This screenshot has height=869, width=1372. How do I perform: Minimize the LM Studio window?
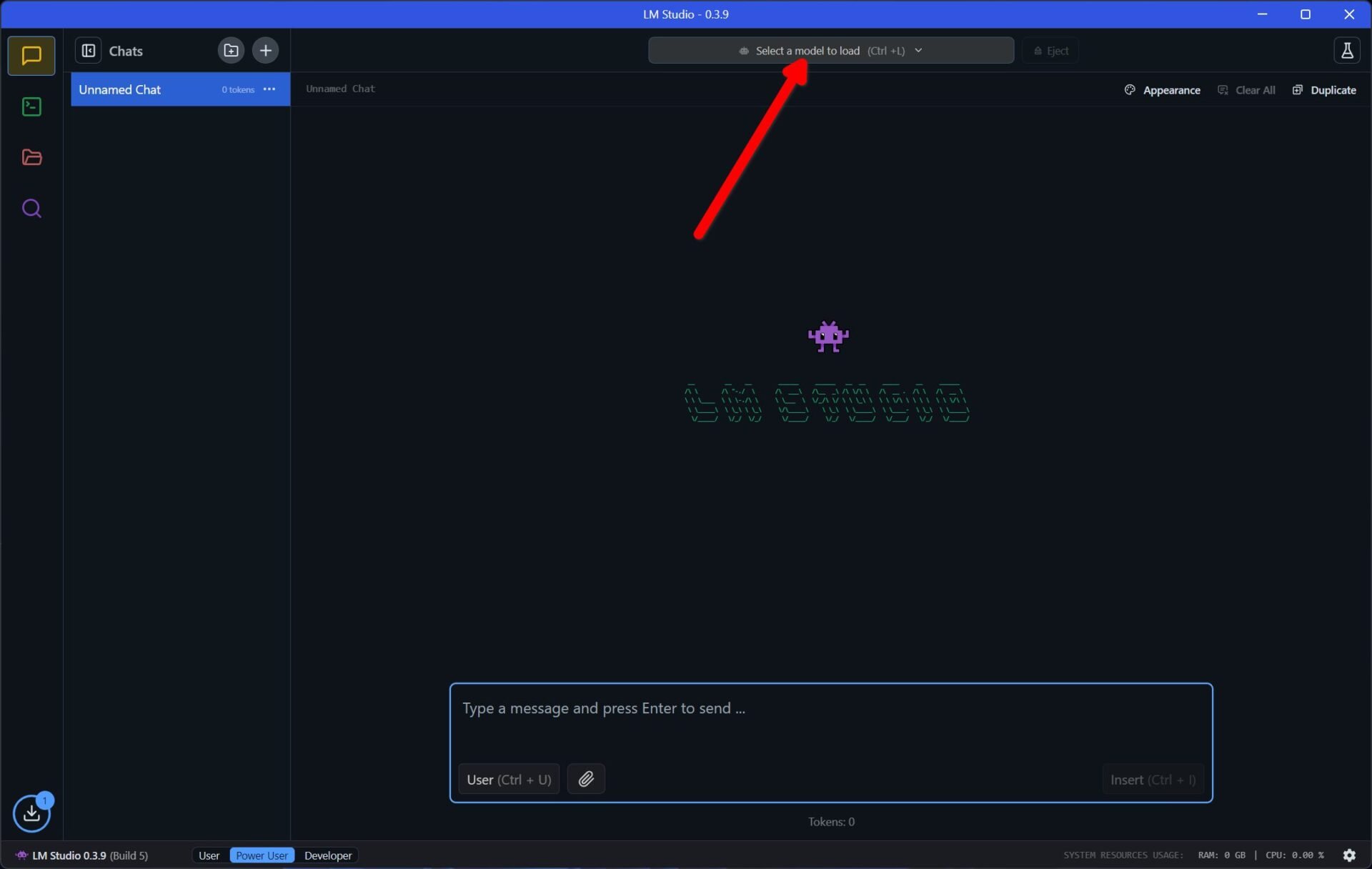(x=1262, y=14)
